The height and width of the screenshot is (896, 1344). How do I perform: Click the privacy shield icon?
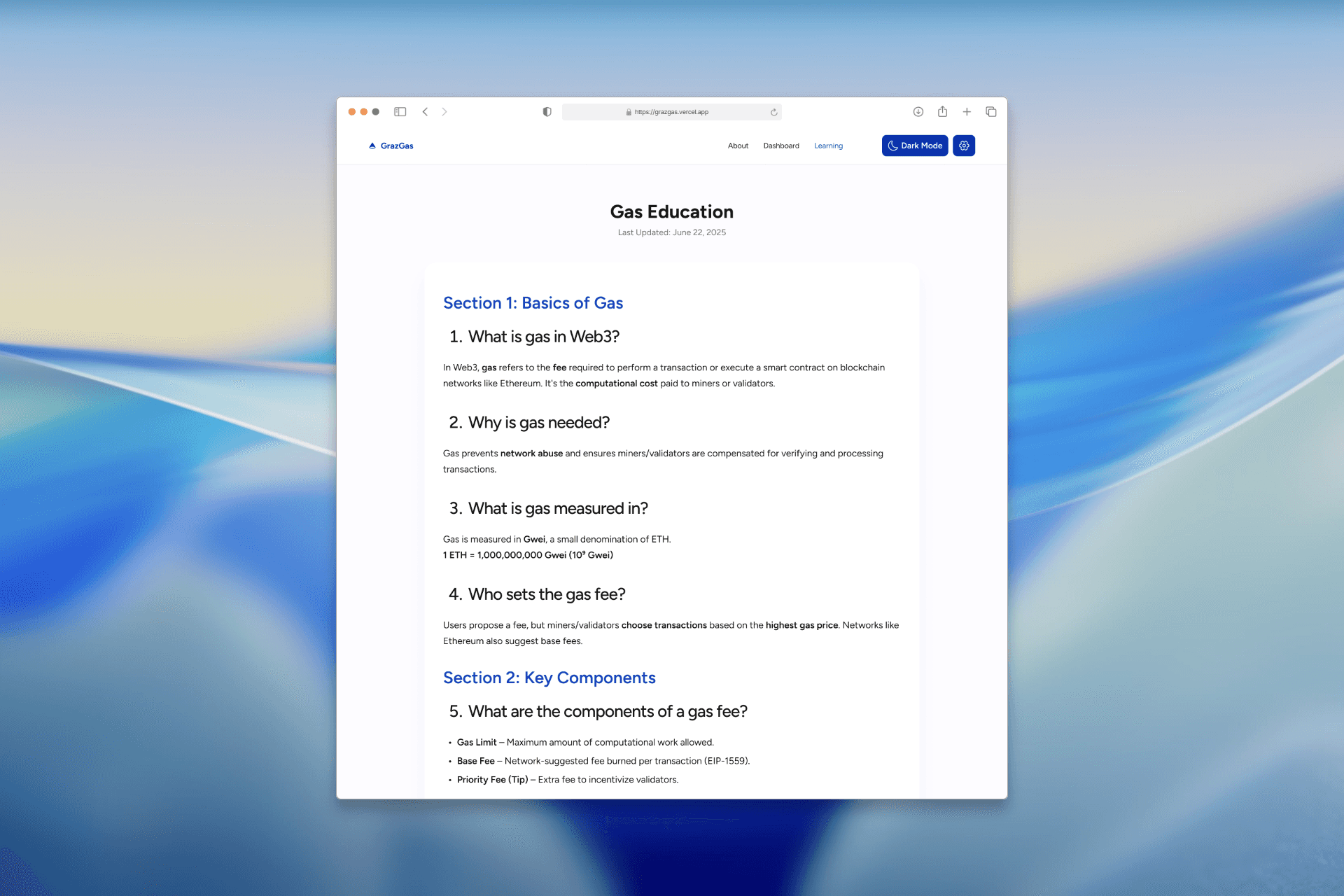(x=547, y=112)
